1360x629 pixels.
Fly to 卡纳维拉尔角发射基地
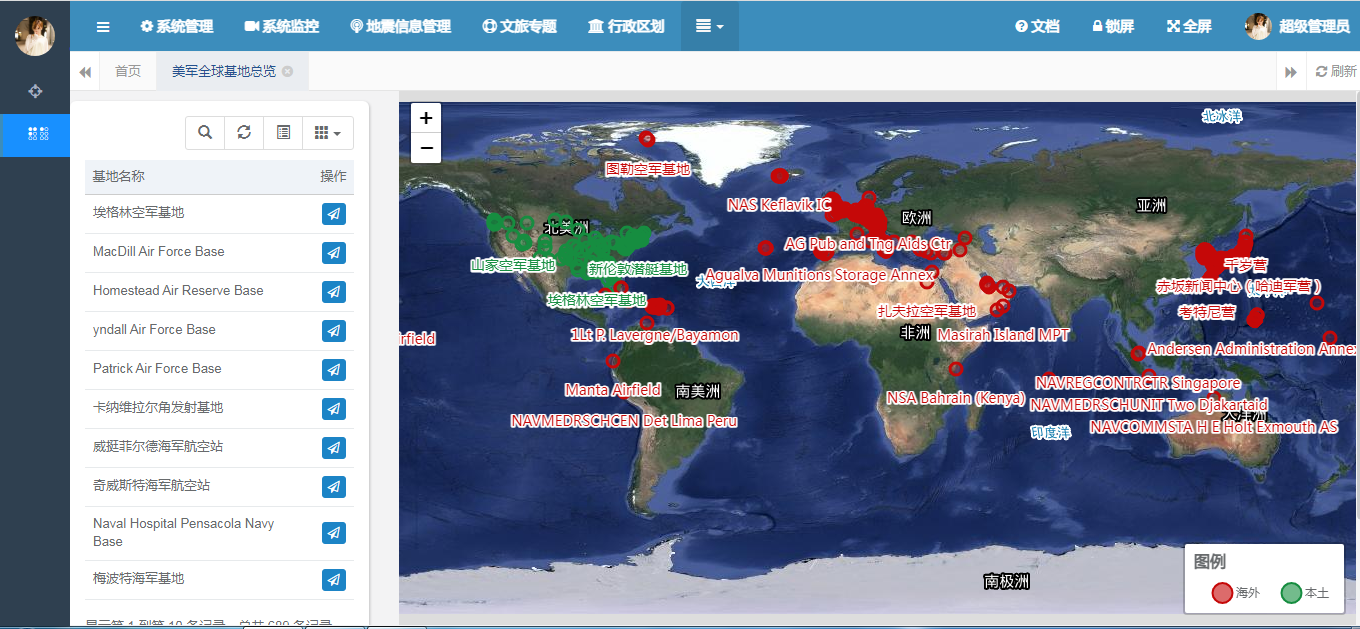click(x=334, y=408)
